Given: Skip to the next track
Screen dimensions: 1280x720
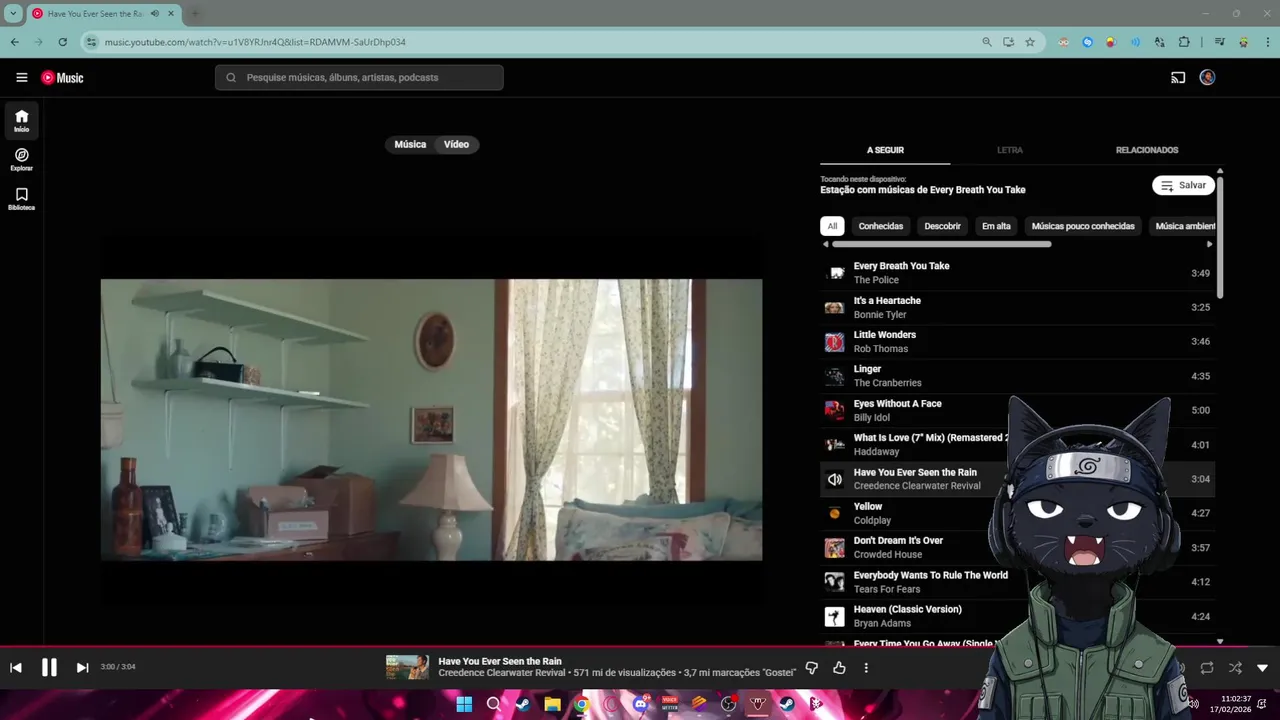Looking at the screenshot, I should tap(83, 668).
